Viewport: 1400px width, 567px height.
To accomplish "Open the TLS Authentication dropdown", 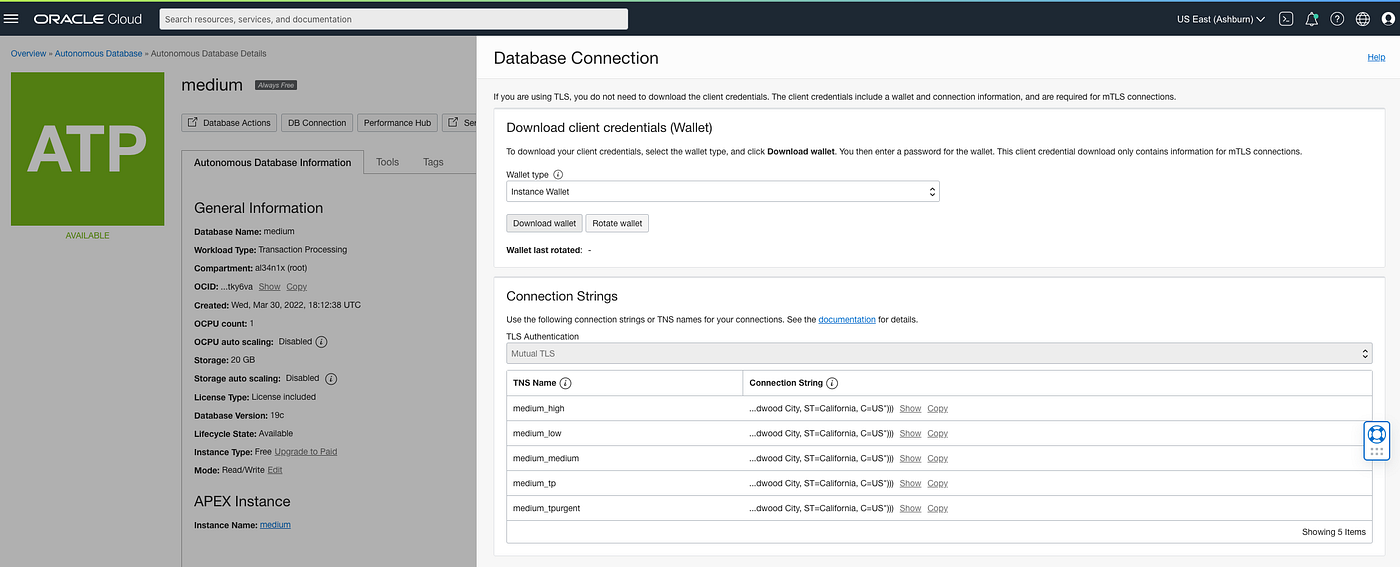I will coord(939,353).
